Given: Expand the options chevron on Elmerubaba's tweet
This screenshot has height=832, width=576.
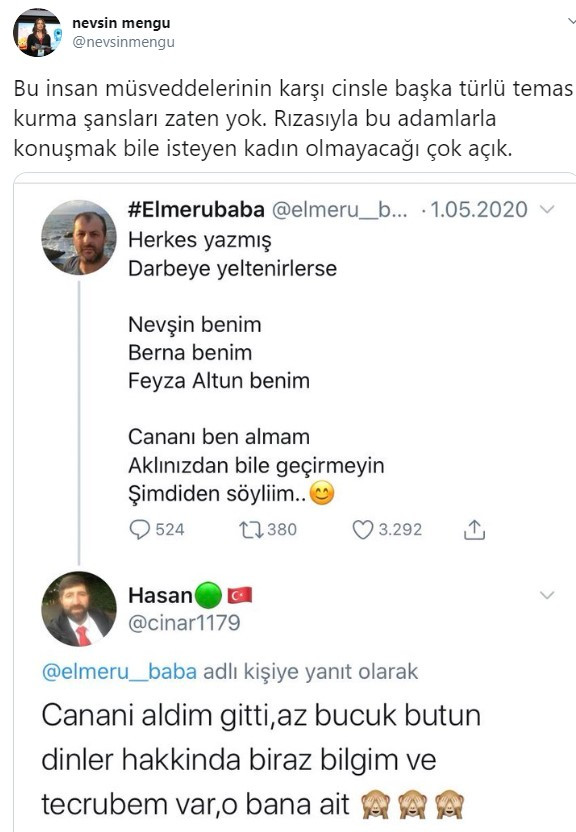Looking at the screenshot, I should tap(546, 211).
